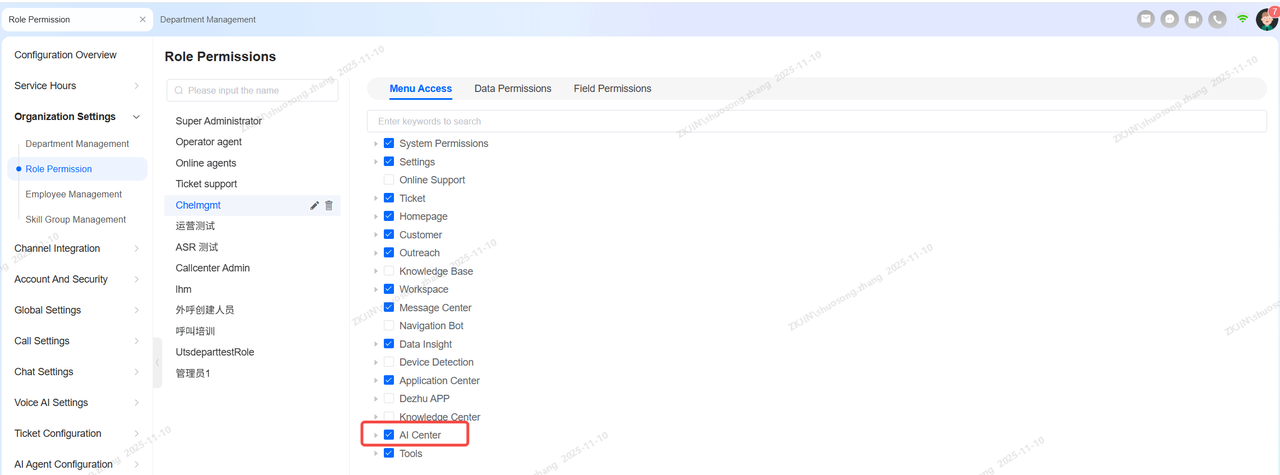Open the user avatar with notification badge
Viewport: 1280px width, 475px height.
point(1266,19)
